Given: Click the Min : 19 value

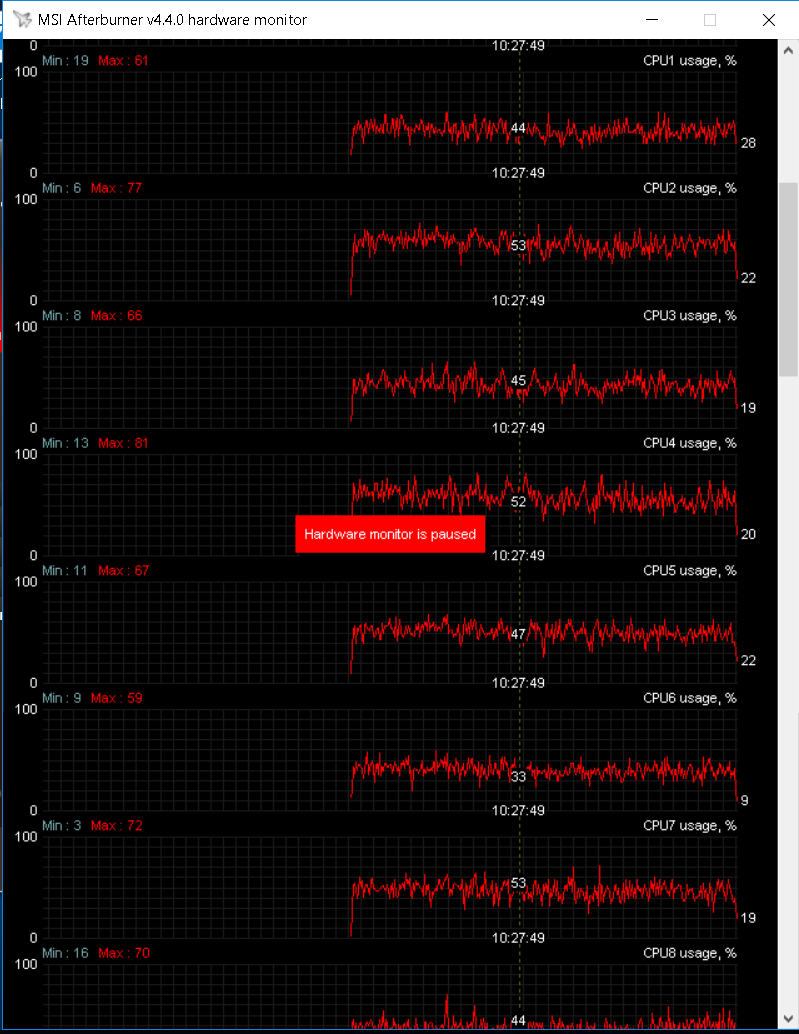Looking at the screenshot, I should pos(65,61).
